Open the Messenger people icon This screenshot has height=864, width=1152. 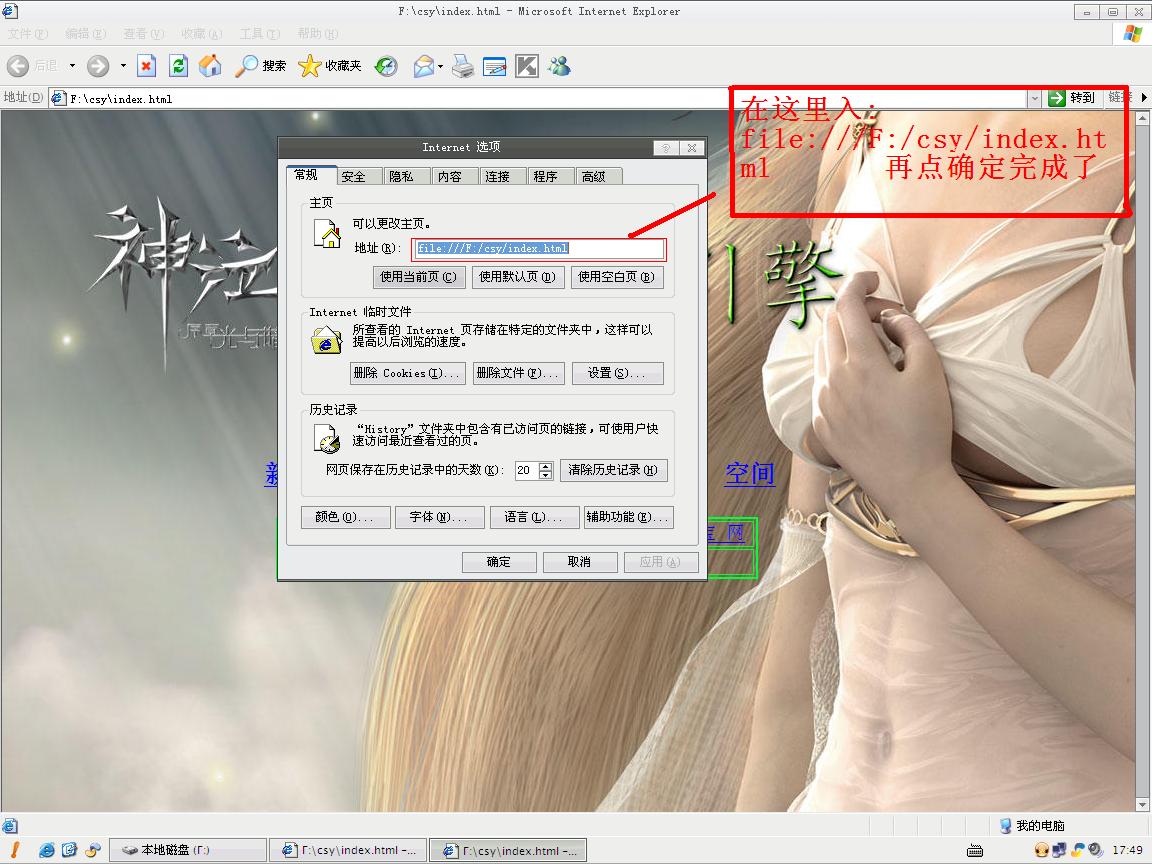click(559, 66)
